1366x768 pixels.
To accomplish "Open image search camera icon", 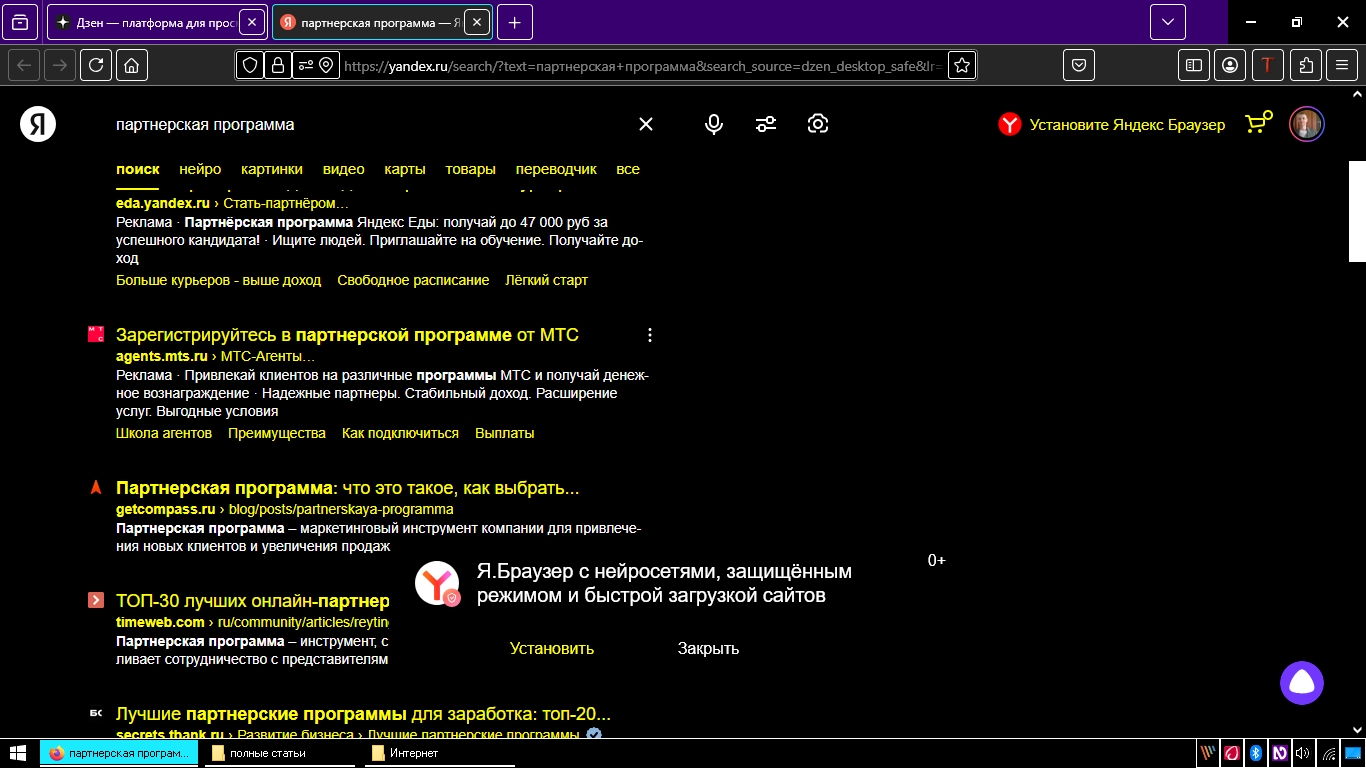I will click(x=818, y=124).
